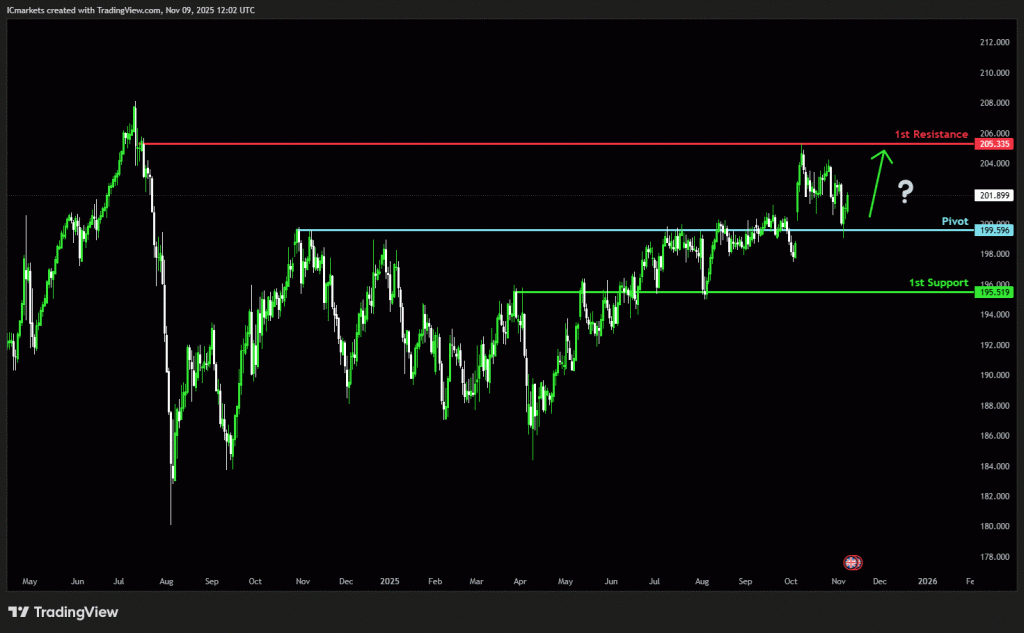
Task: Click the TradingView logo icon
Action: pos(18,612)
